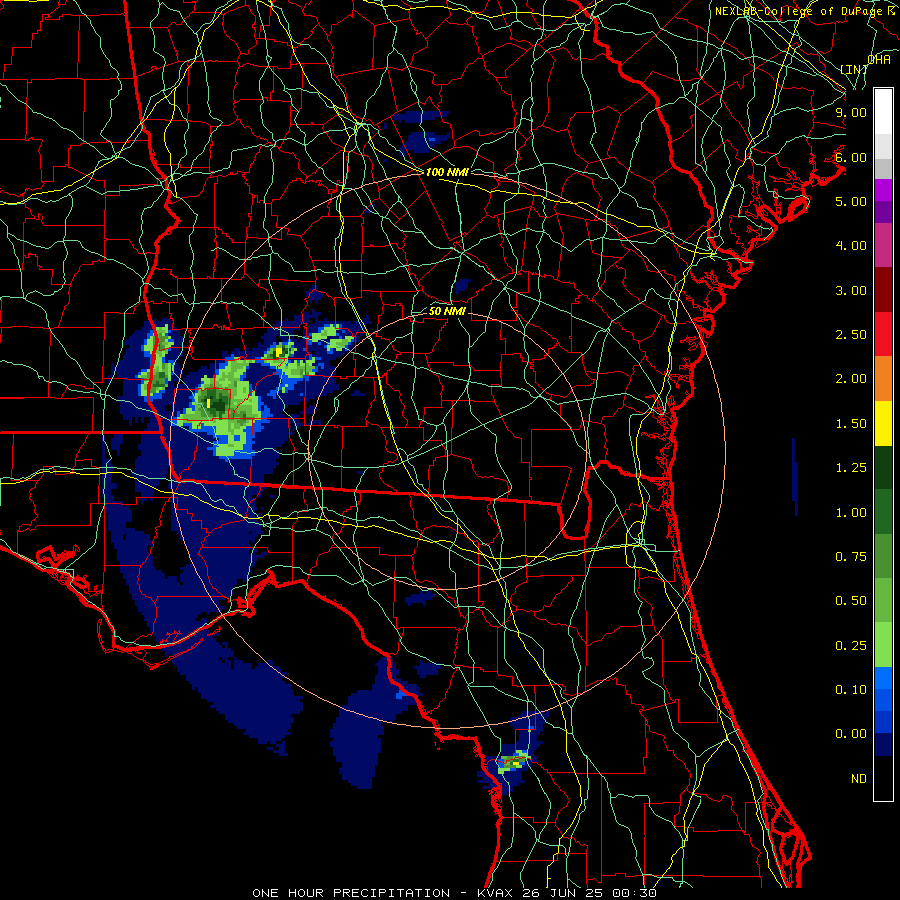Click the "2.50" legend value
The width and height of the screenshot is (900, 900).
click(851, 335)
